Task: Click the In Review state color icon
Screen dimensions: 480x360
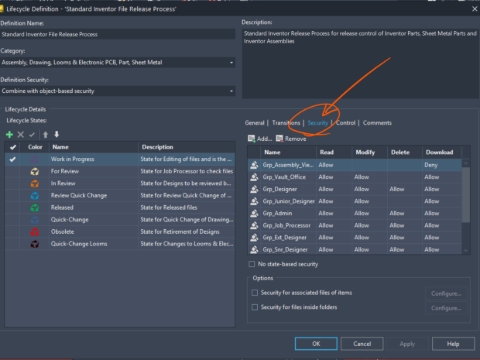Action: pos(35,183)
